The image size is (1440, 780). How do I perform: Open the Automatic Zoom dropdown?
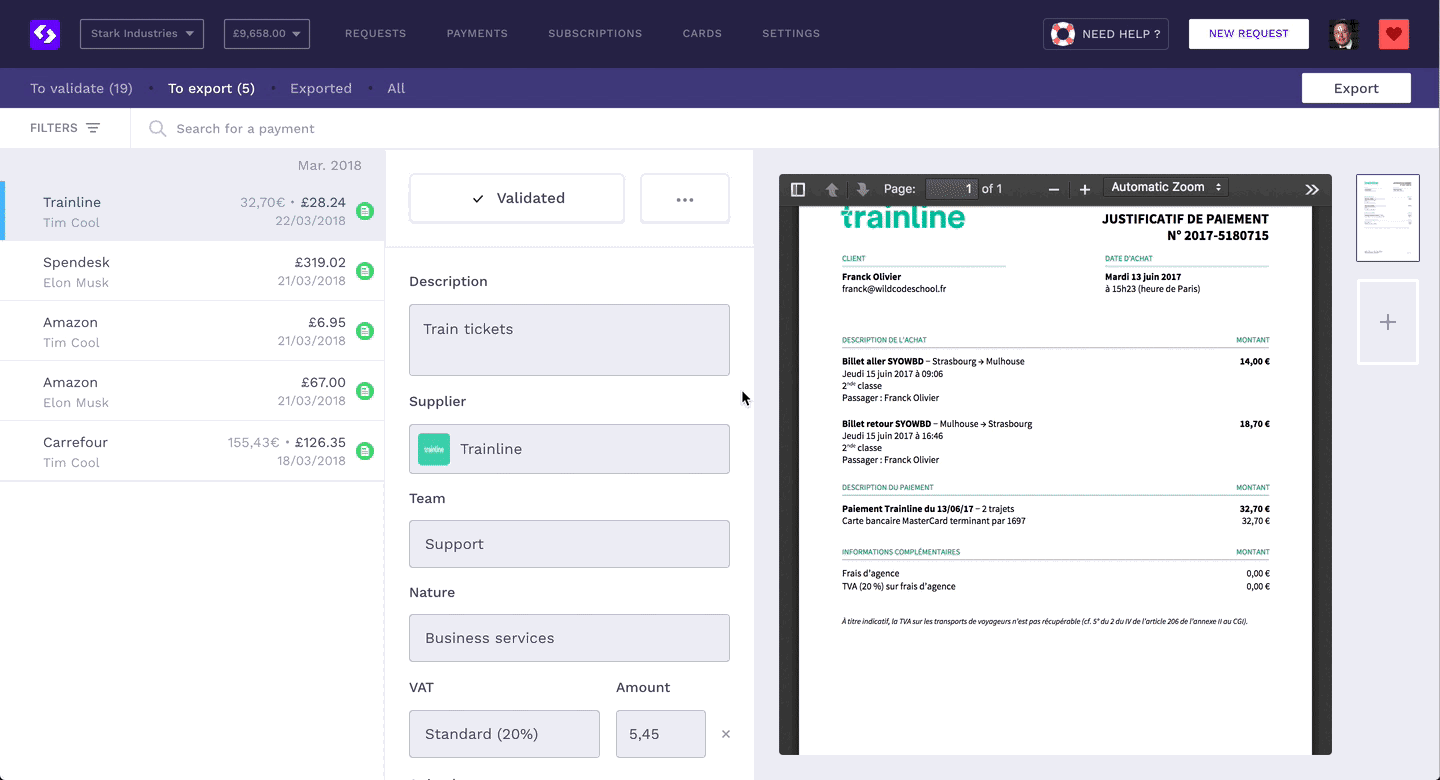click(x=1166, y=187)
